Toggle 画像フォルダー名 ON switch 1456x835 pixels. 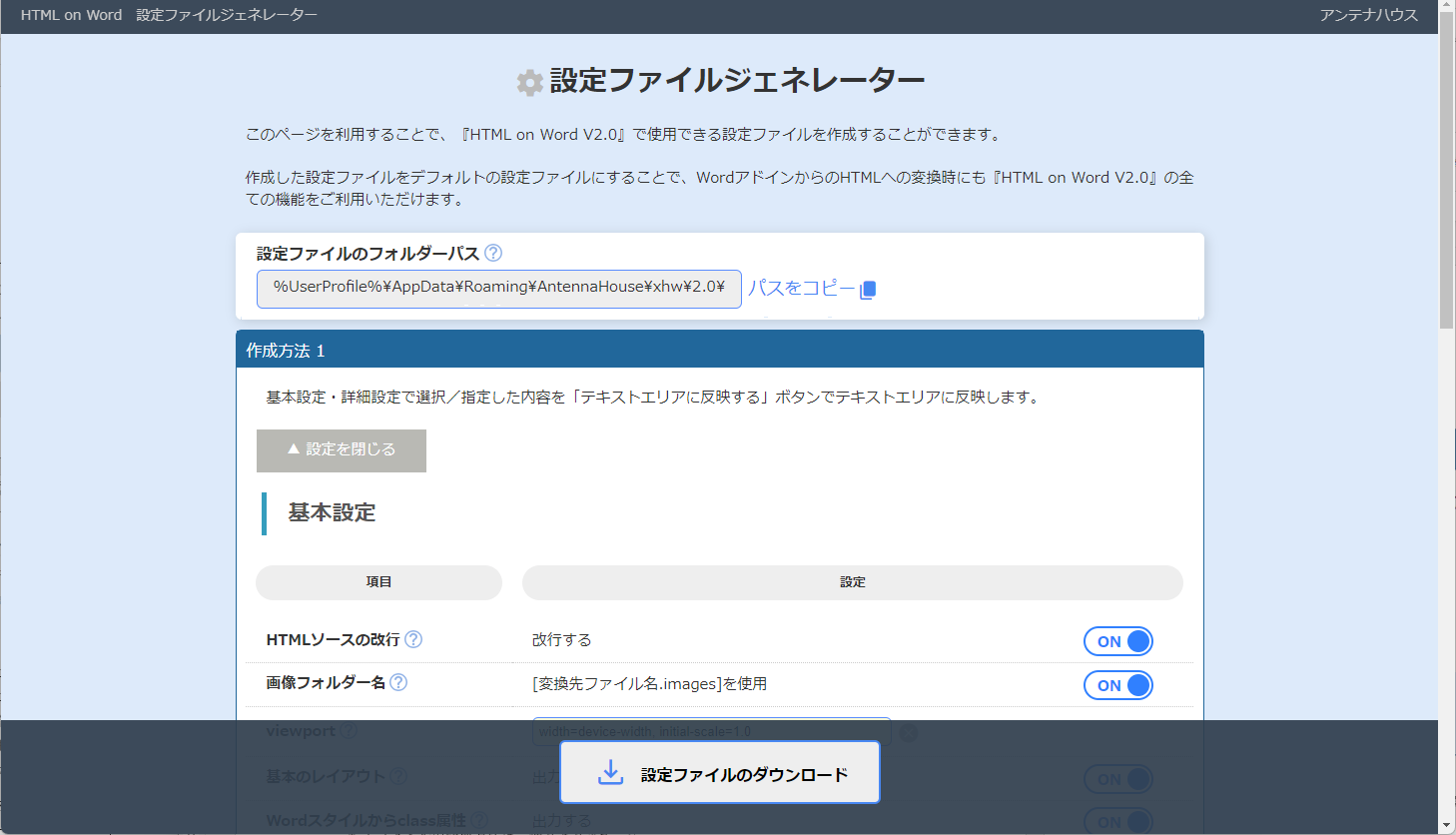pyautogui.click(x=1118, y=685)
